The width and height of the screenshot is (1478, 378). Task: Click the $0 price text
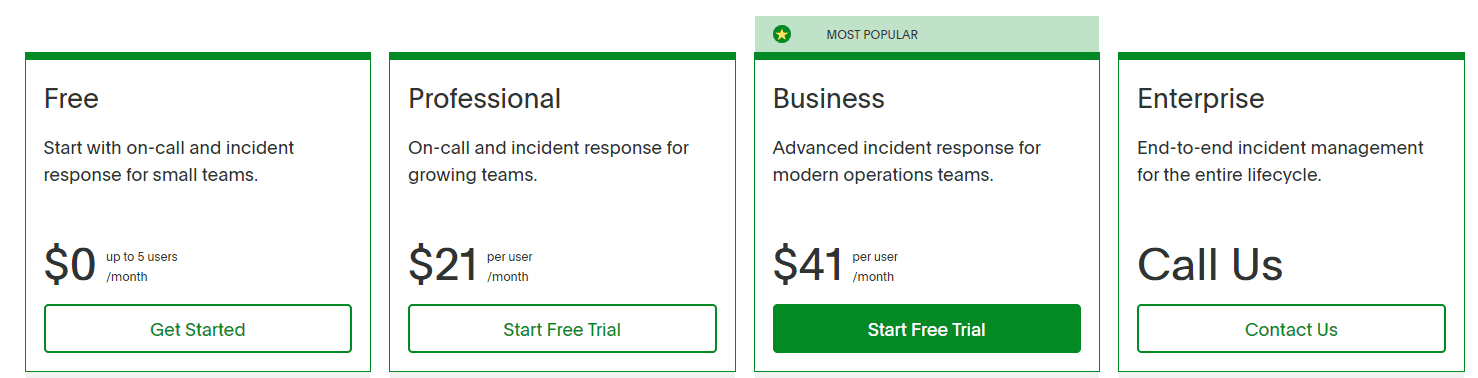point(70,265)
